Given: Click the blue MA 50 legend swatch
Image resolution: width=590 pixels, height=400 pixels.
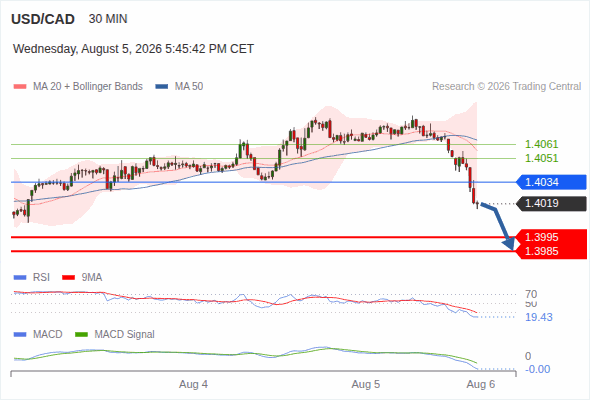Looking at the screenshot, I should click(162, 87).
